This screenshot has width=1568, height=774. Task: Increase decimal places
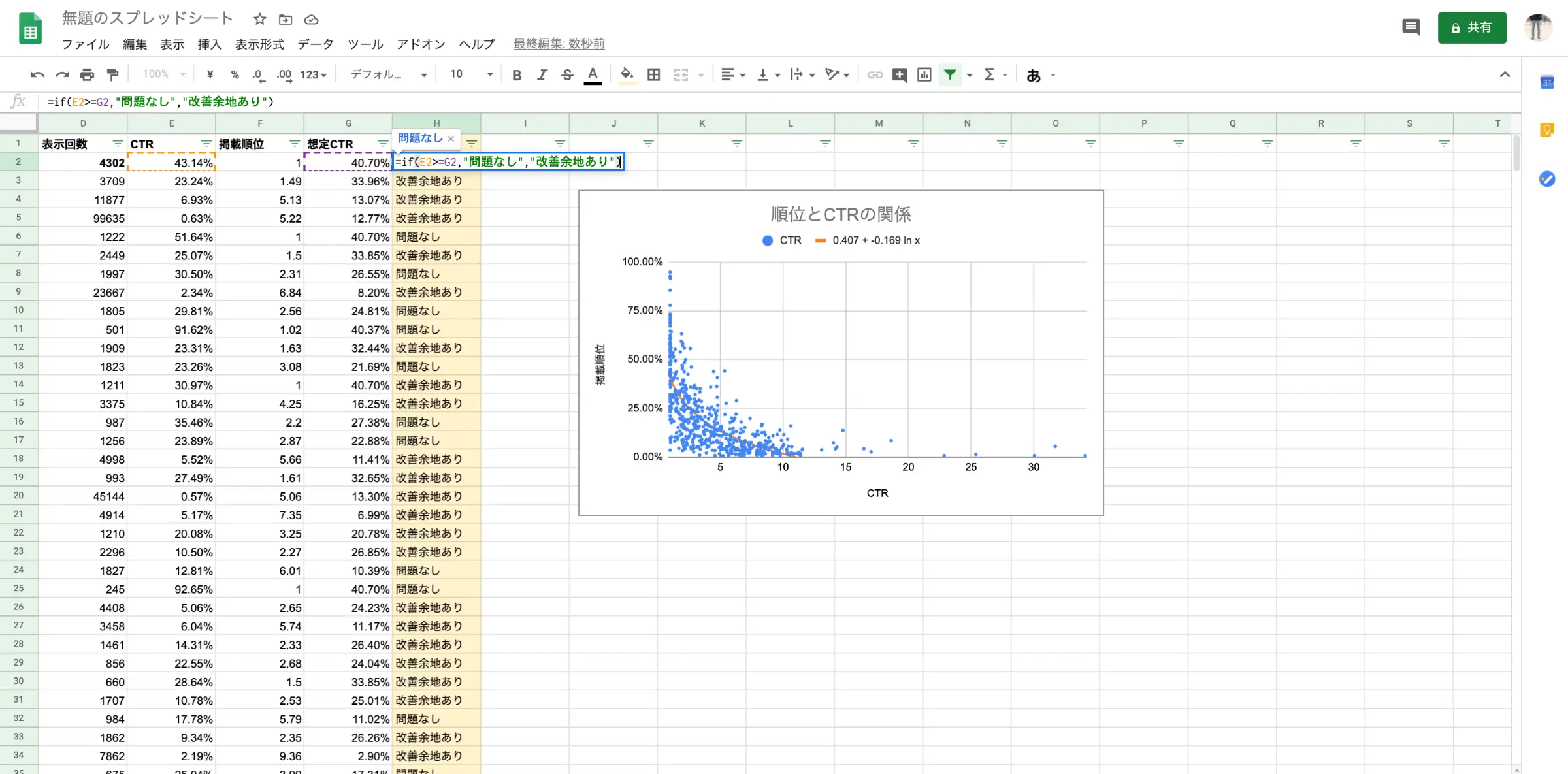[284, 74]
